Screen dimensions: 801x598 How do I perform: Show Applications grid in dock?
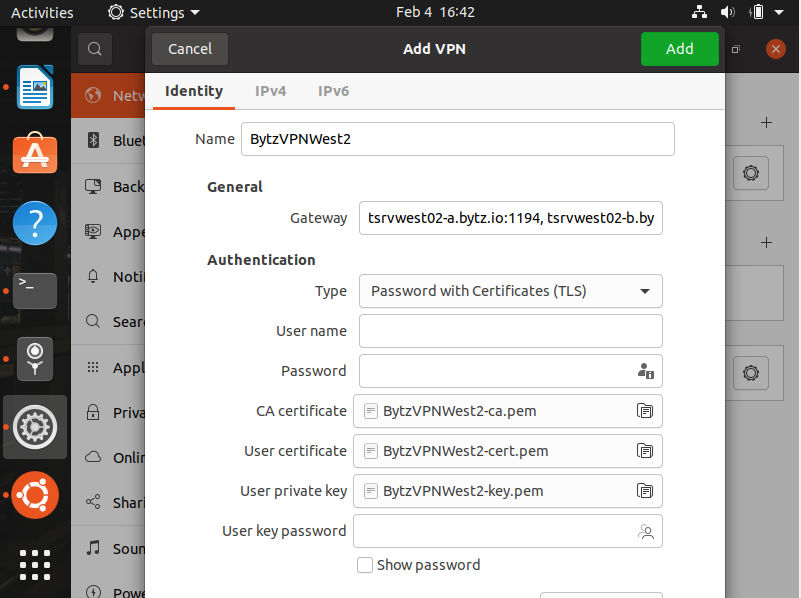pyautogui.click(x=35, y=565)
